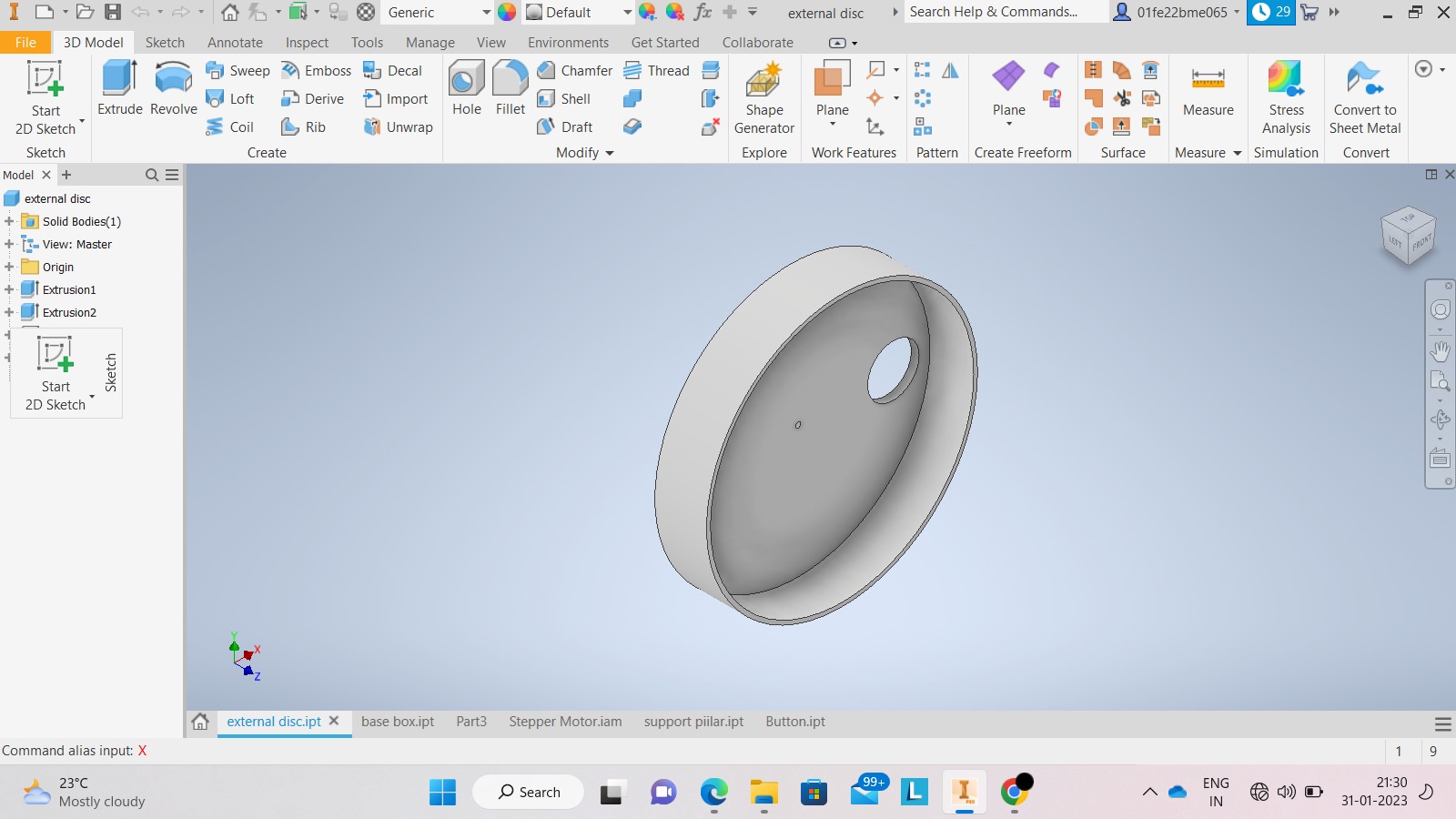Click the ViewCube in the viewport
The height and width of the screenshot is (819, 1456).
(1408, 236)
